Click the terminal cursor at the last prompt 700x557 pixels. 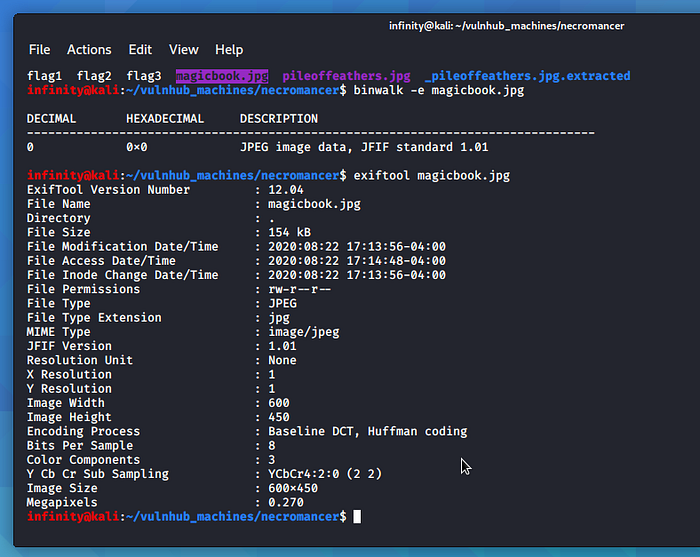[357, 516]
